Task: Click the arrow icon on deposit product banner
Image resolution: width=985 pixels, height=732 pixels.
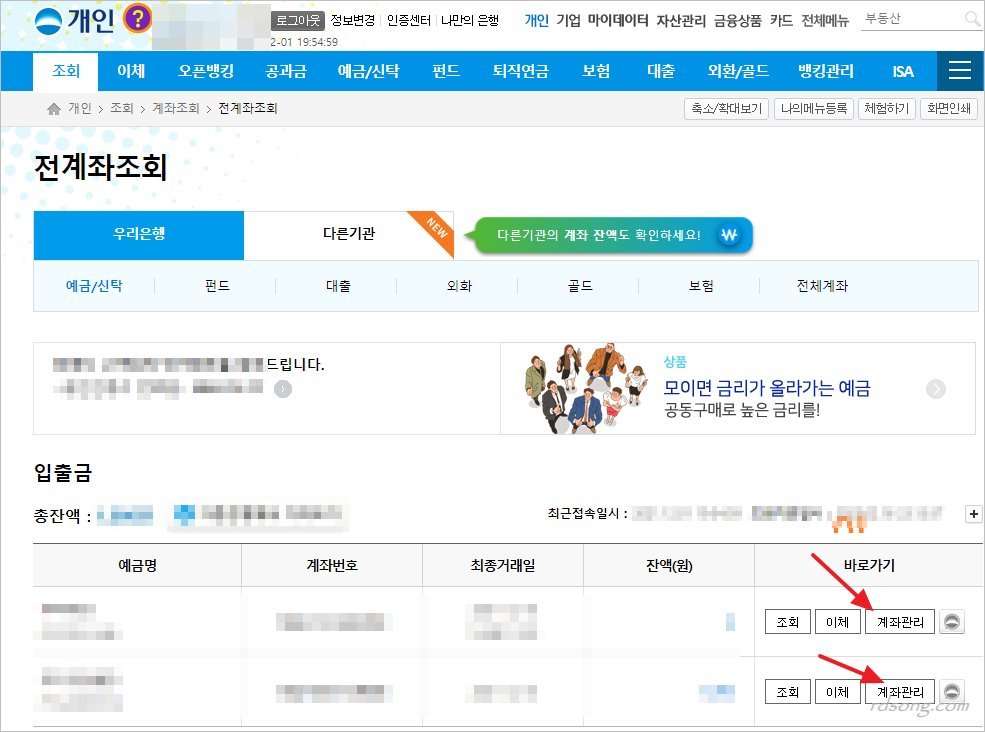Action: click(x=936, y=389)
